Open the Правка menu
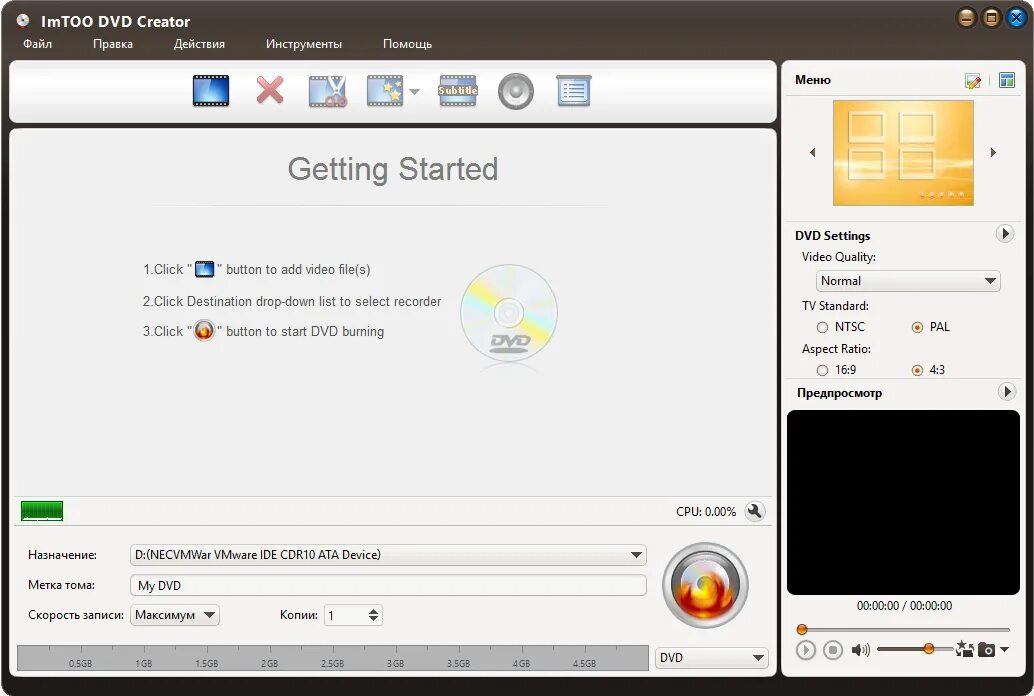 113,44
